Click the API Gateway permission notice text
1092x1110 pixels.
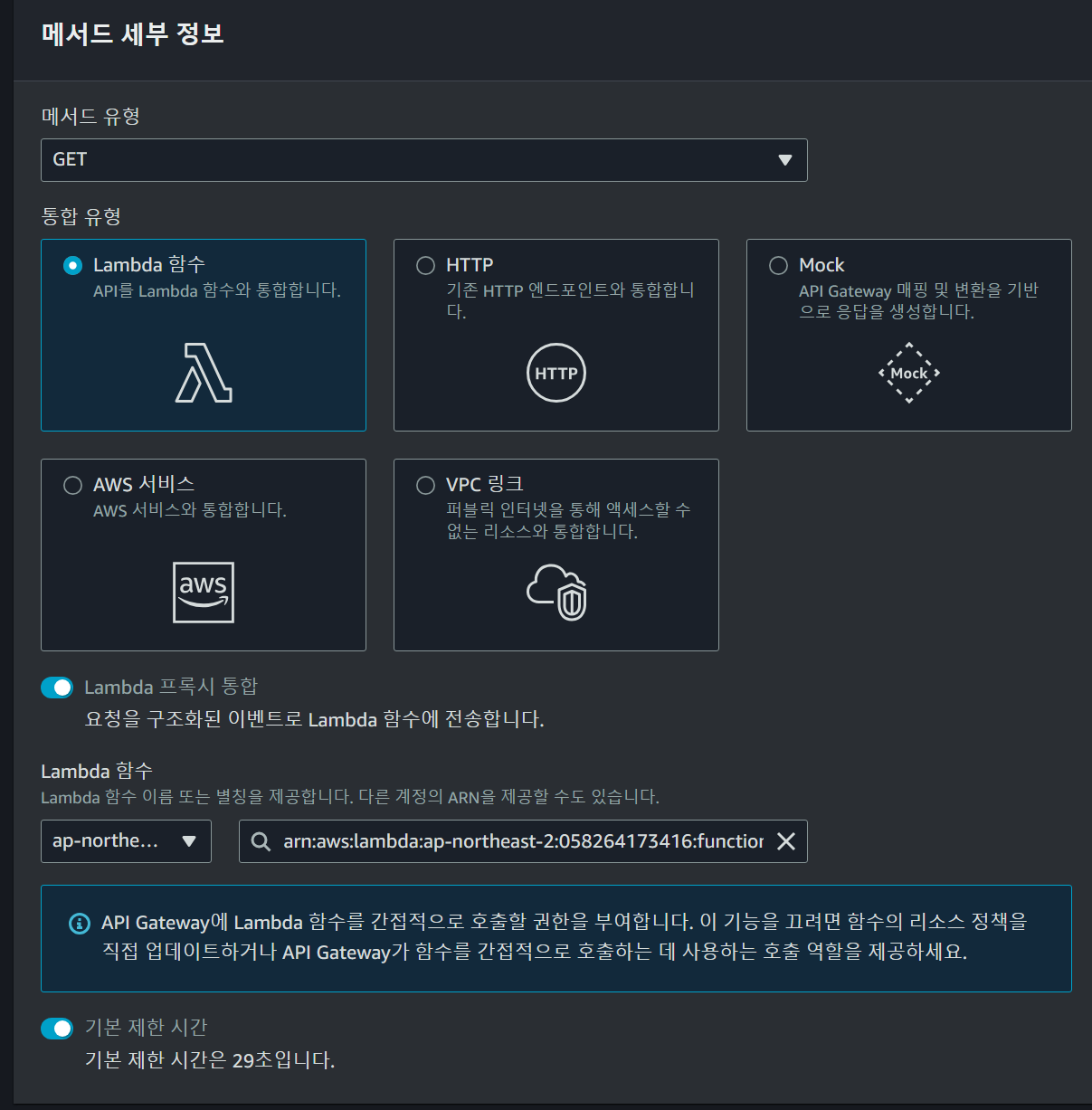pos(565,937)
